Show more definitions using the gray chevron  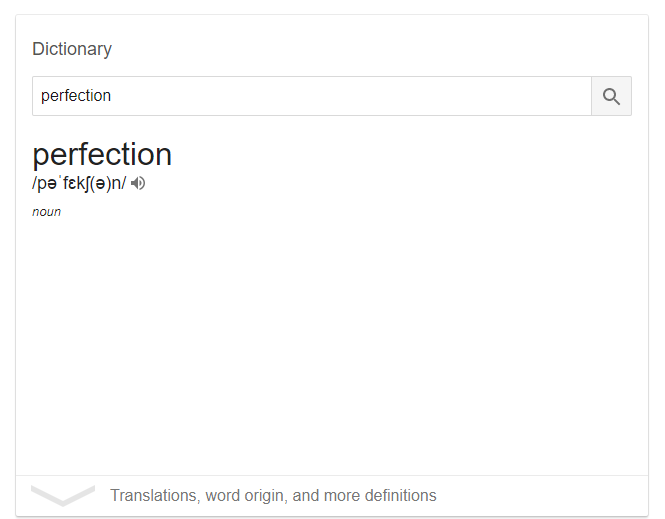(63, 496)
